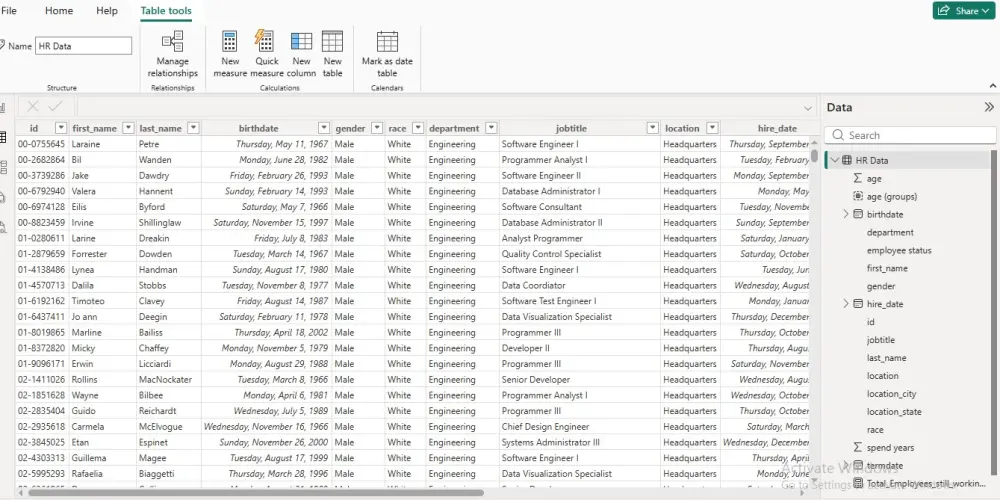
Task: Commit formula with the checkmark icon
Action: pyautogui.click(x=55, y=107)
